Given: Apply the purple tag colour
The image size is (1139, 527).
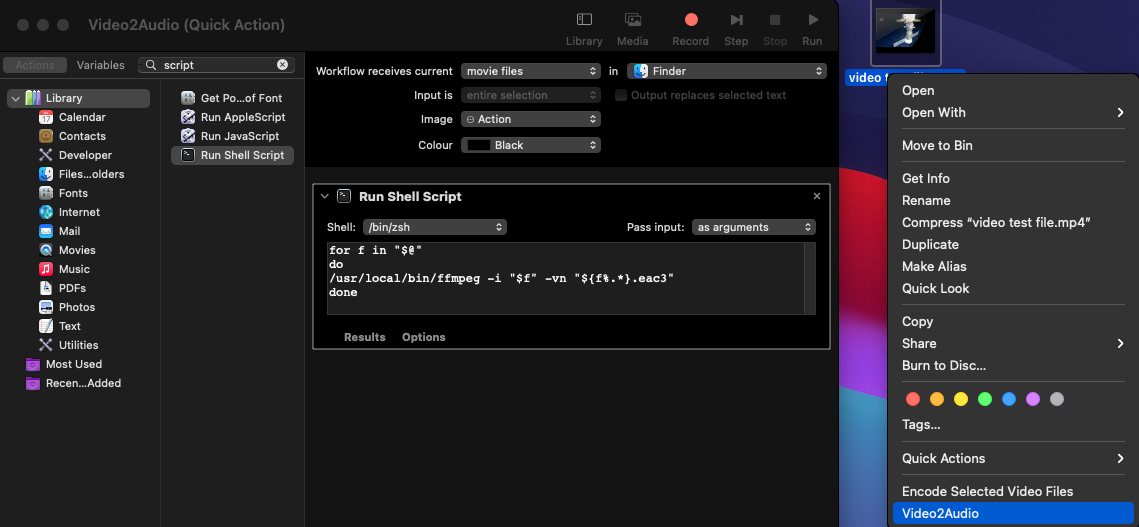Looking at the screenshot, I should point(1033,399).
